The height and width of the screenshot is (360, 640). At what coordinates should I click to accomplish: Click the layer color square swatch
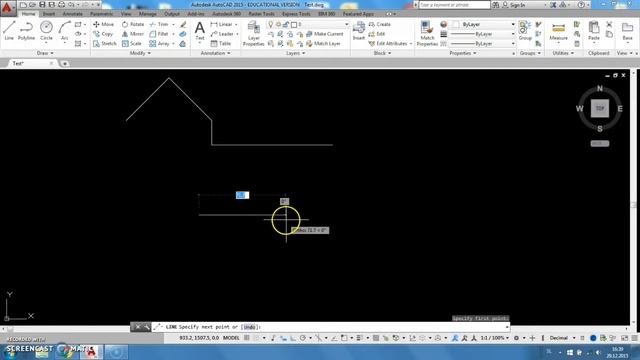pos(294,24)
